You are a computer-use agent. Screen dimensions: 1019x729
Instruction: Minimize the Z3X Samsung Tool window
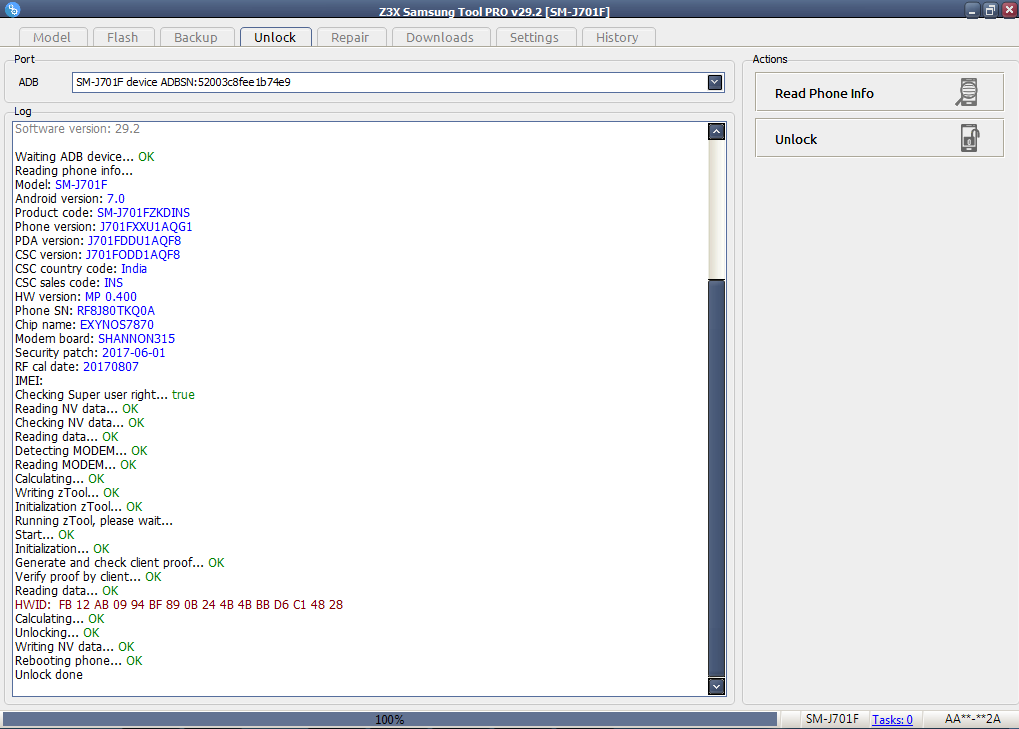(972, 10)
